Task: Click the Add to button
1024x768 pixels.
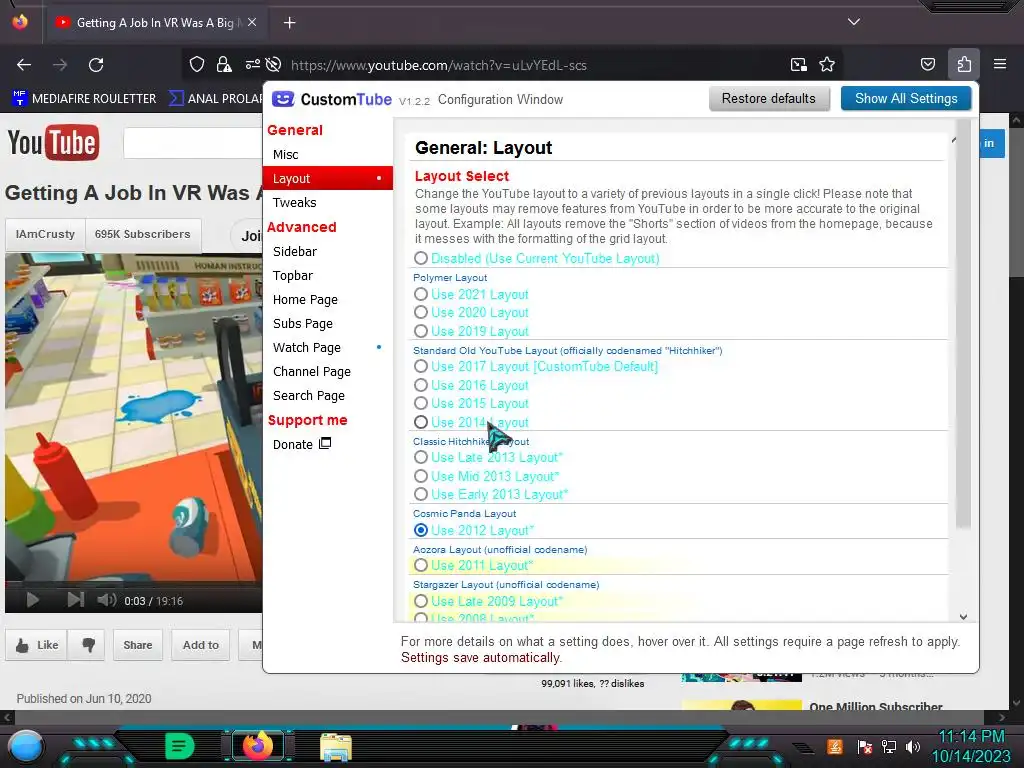Action: tap(200, 645)
